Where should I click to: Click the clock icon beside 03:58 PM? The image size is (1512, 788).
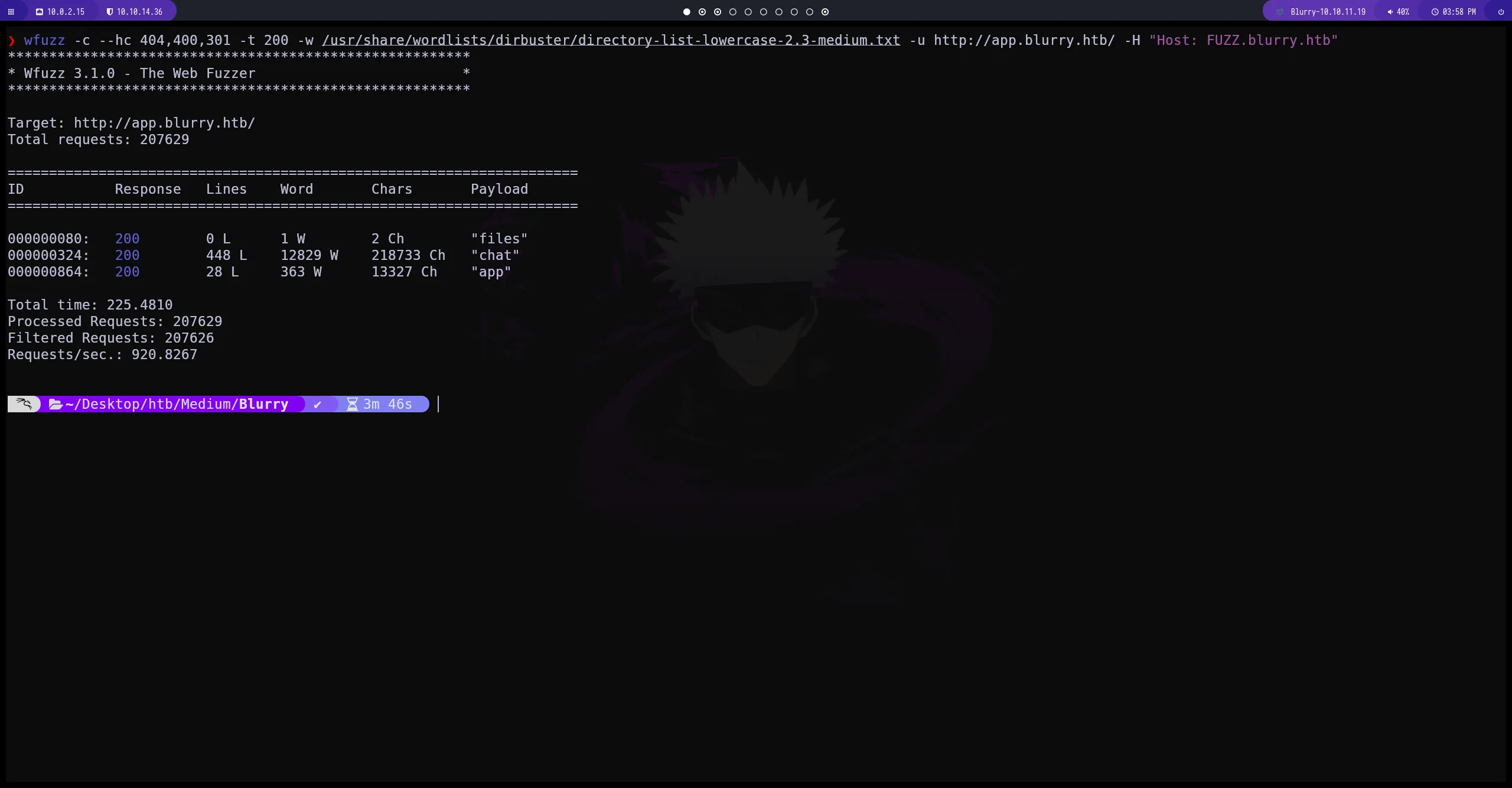pyautogui.click(x=1435, y=12)
